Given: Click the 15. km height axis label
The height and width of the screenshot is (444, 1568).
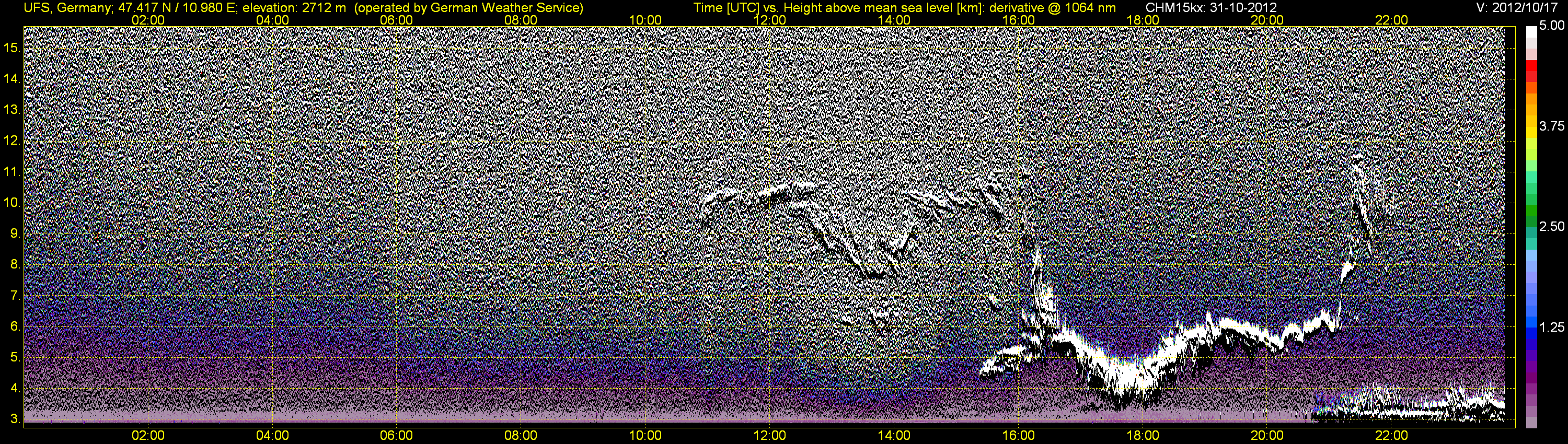Looking at the screenshot, I should [11, 48].
